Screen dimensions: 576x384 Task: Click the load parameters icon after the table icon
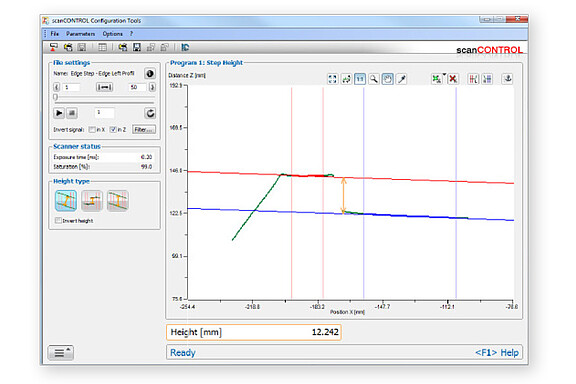click(123, 47)
